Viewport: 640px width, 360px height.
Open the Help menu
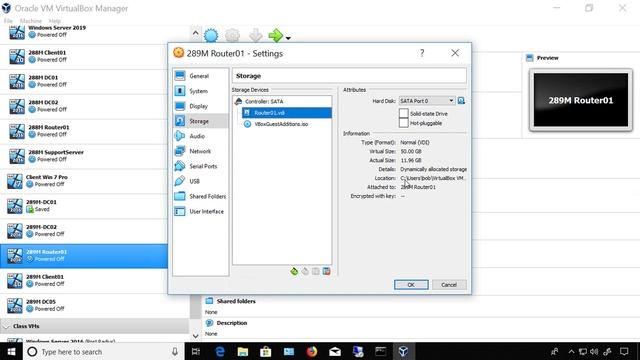coord(55,21)
